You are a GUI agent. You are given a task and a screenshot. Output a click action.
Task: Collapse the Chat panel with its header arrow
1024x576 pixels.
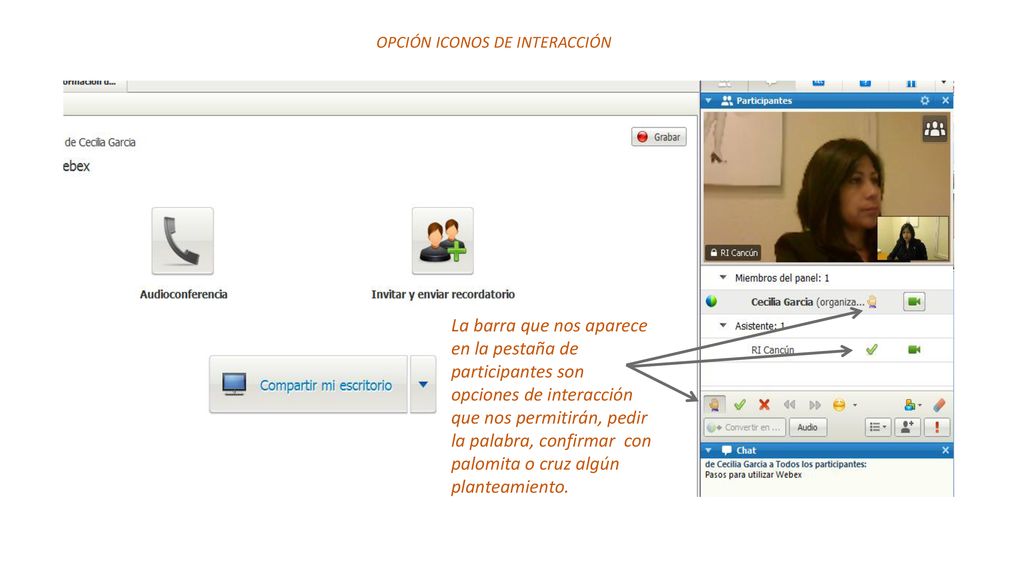(x=709, y=451)
